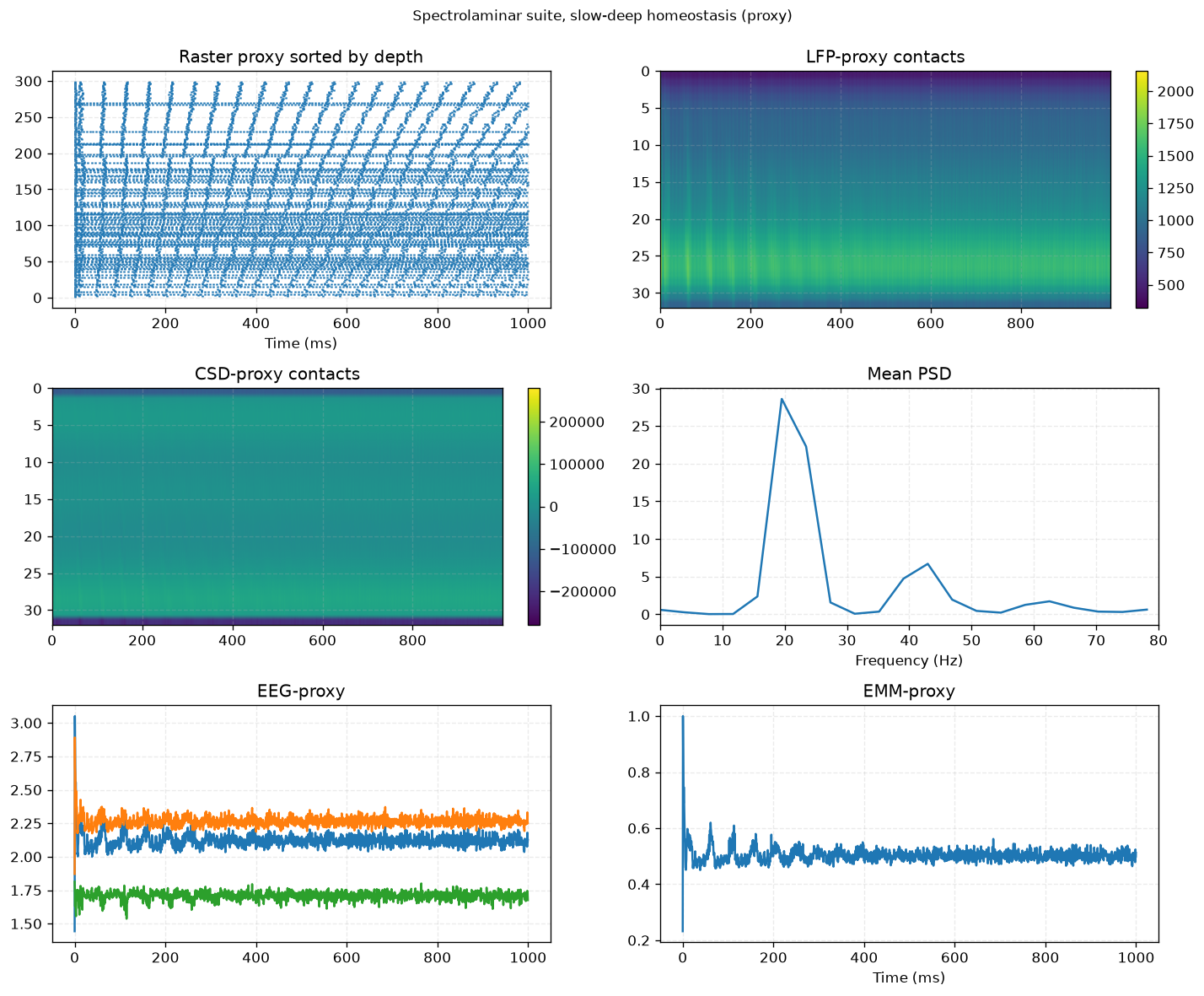The image size is (1204, 996).
Task: Click the −200000 tick on CSD colorbar
Action: click(x=578, y=592)
